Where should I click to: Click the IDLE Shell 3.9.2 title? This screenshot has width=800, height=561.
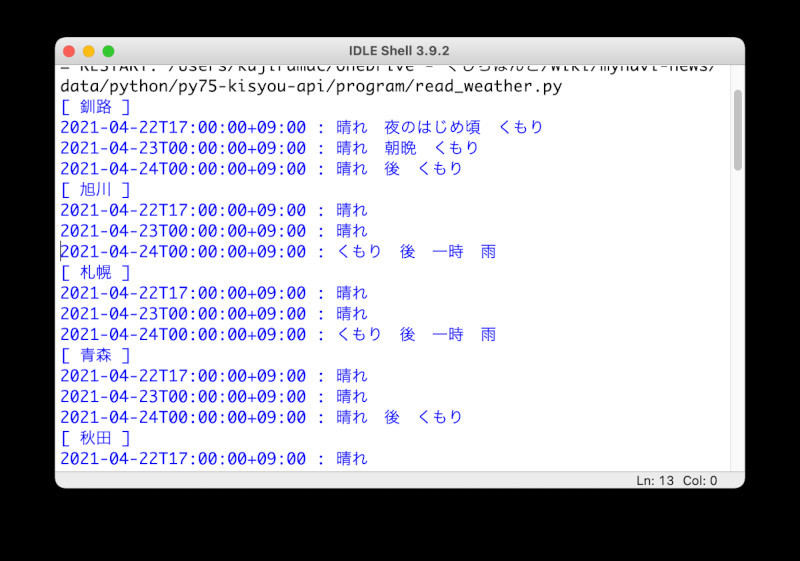(x=399, y=51)
